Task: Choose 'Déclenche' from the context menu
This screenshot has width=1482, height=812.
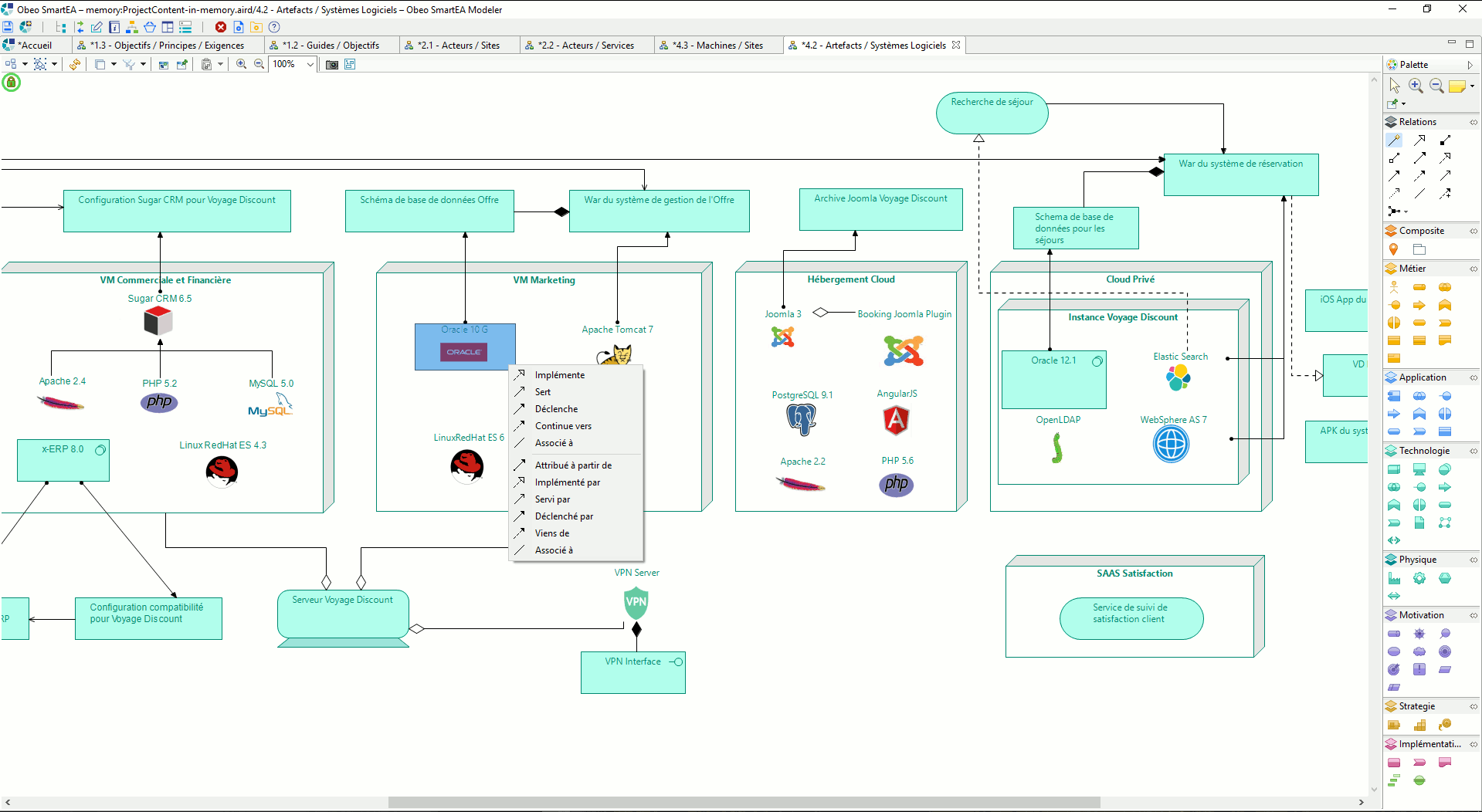Action: coord(575,409)
